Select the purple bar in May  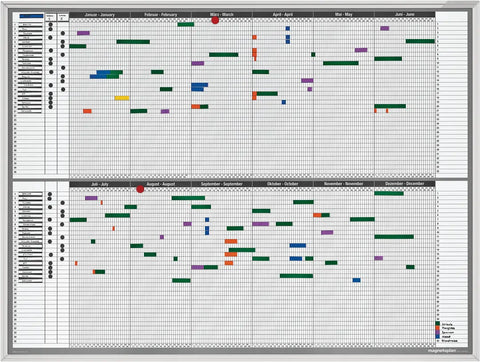coord(361,50)
